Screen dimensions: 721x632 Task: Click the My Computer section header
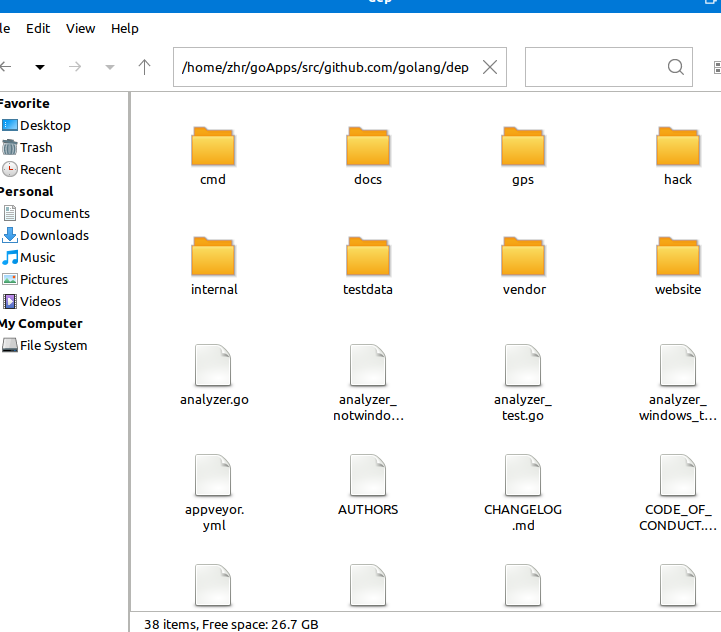(x=41, y=323)
